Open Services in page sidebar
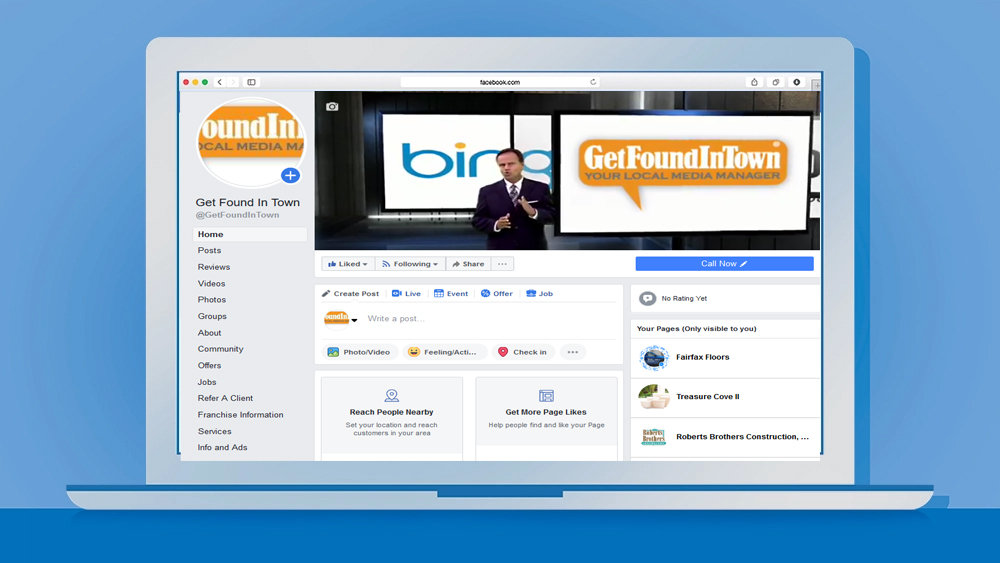Screen dimensions: 1000x563 (214, 431)
